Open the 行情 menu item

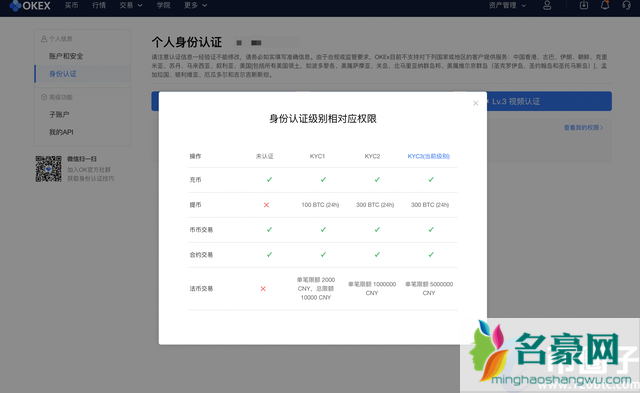point(99,5)
